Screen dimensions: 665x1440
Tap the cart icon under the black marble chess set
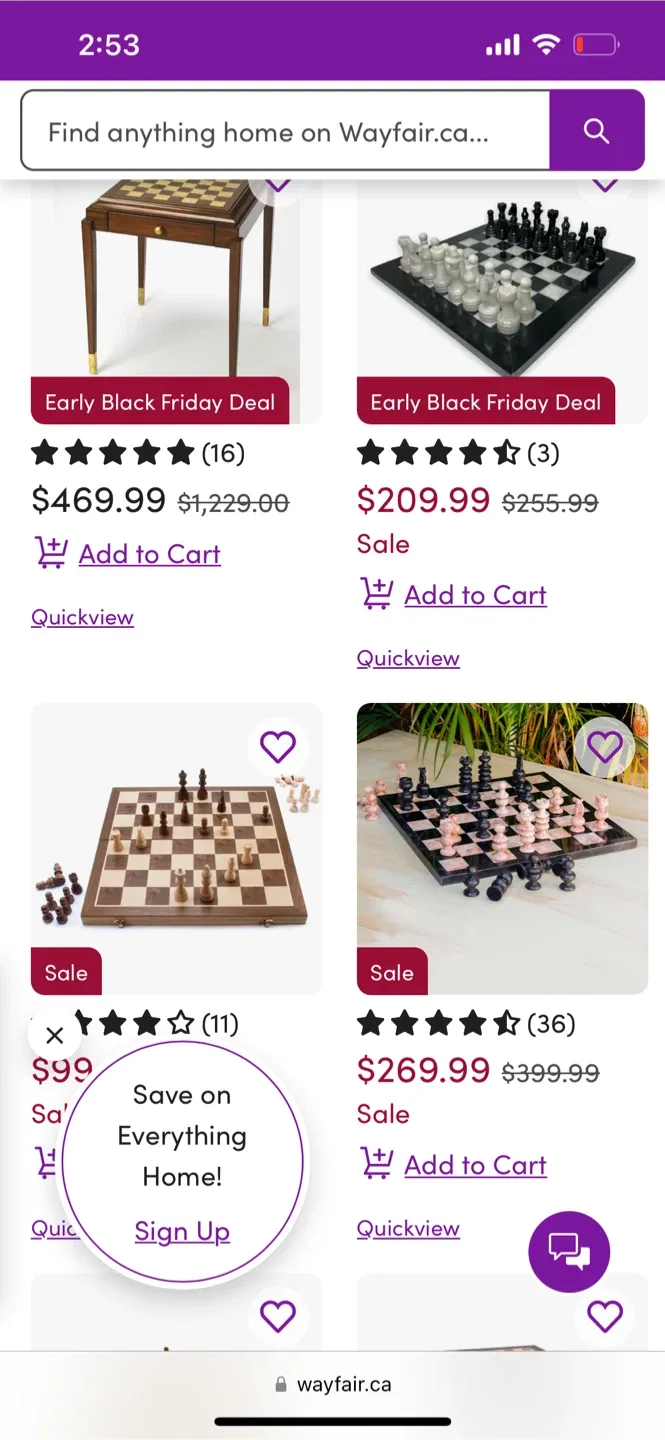[x=377, y=593]
